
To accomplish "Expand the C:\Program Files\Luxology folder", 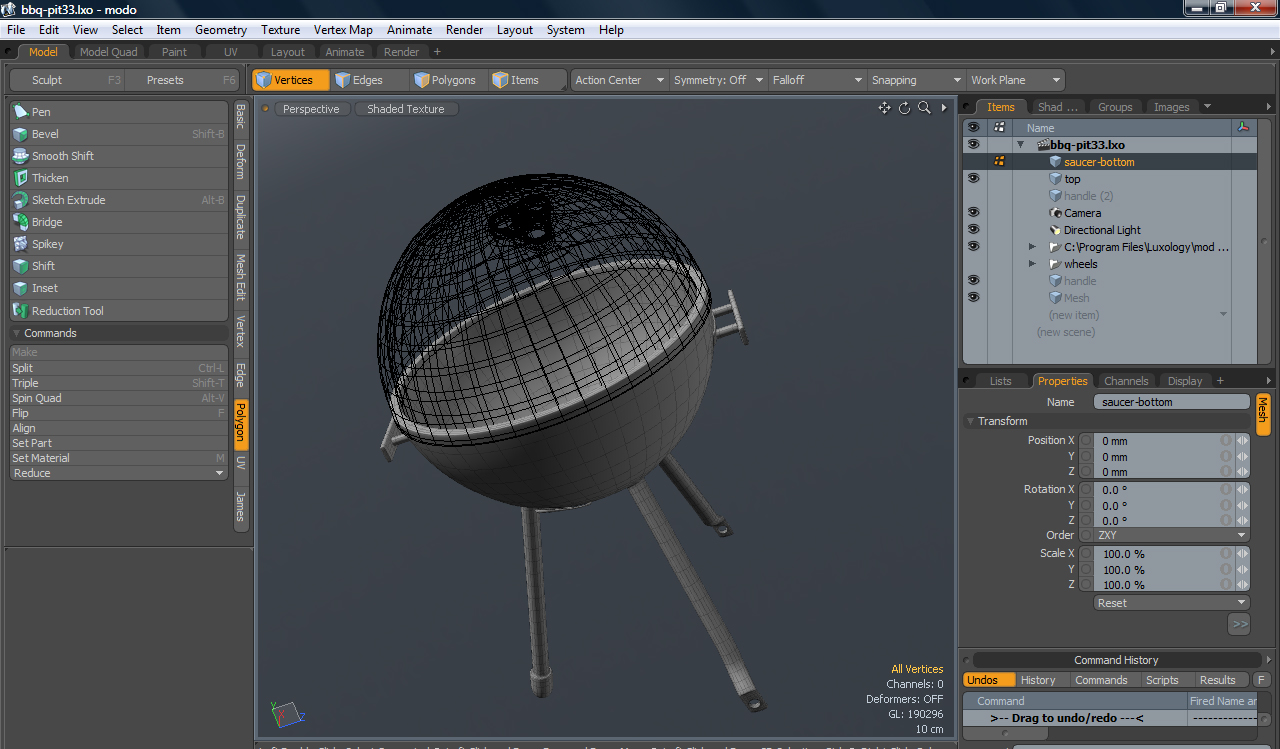I will (x=1033, y=247).
